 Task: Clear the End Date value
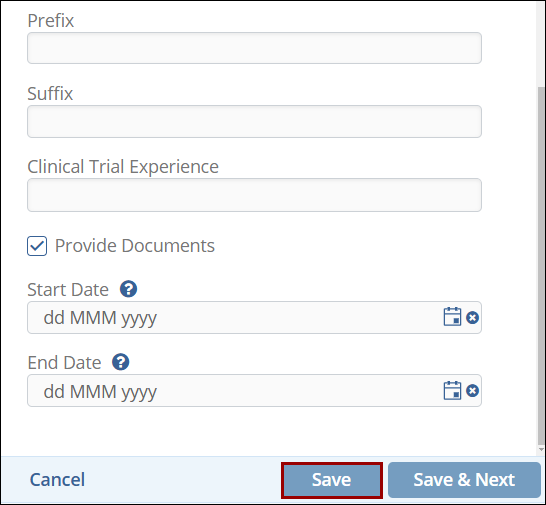(x=472, y=391)
